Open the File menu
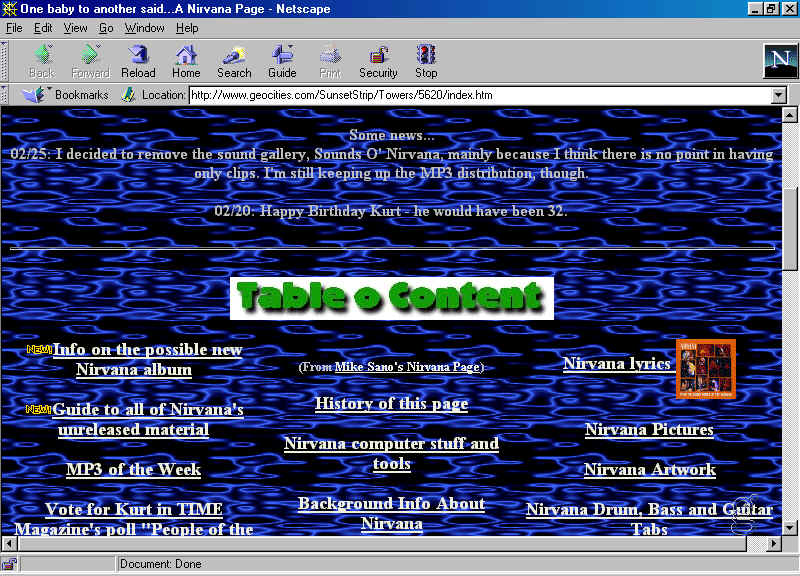800x576 pixels. 14,28
